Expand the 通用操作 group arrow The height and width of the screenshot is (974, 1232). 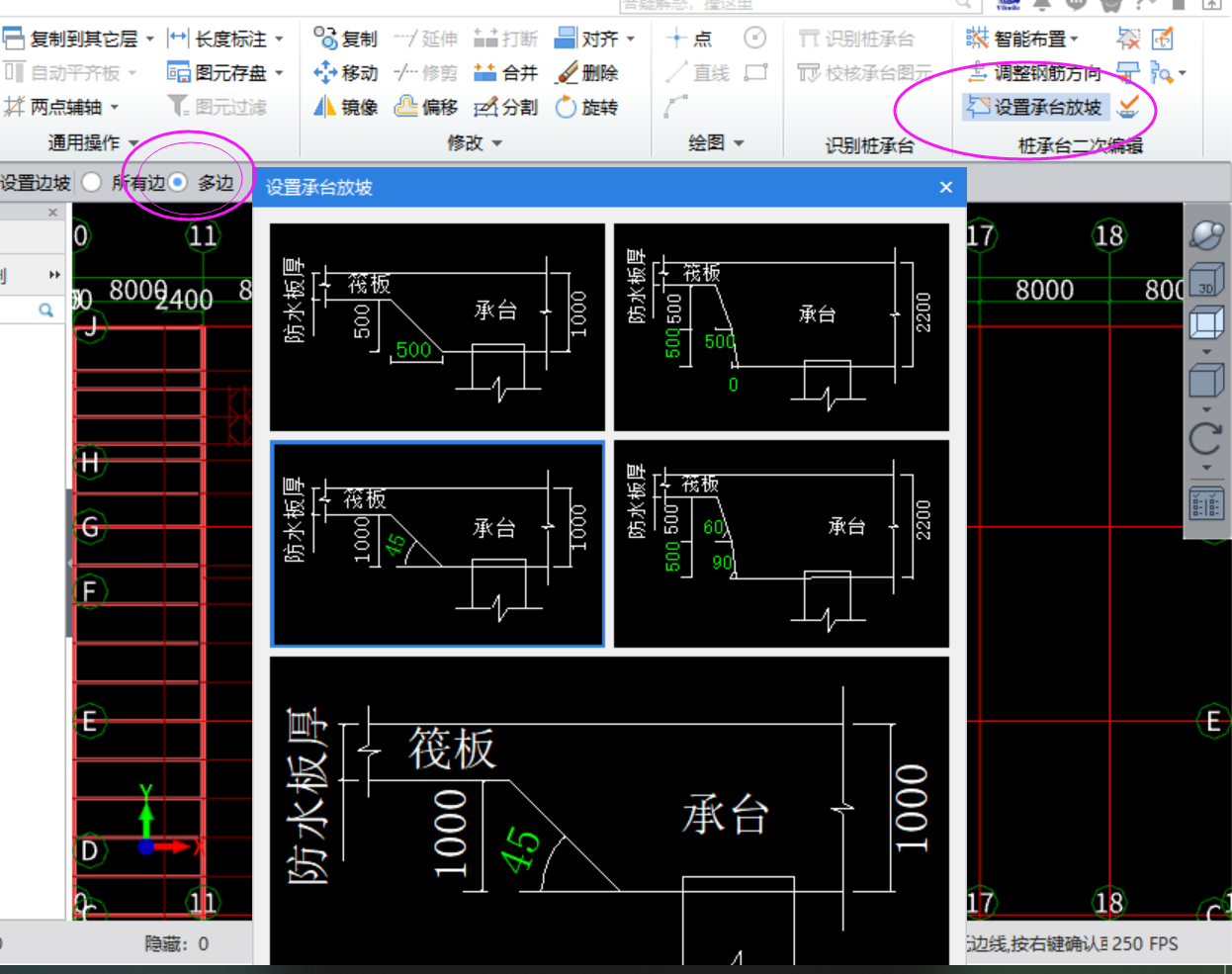point(133,143)
